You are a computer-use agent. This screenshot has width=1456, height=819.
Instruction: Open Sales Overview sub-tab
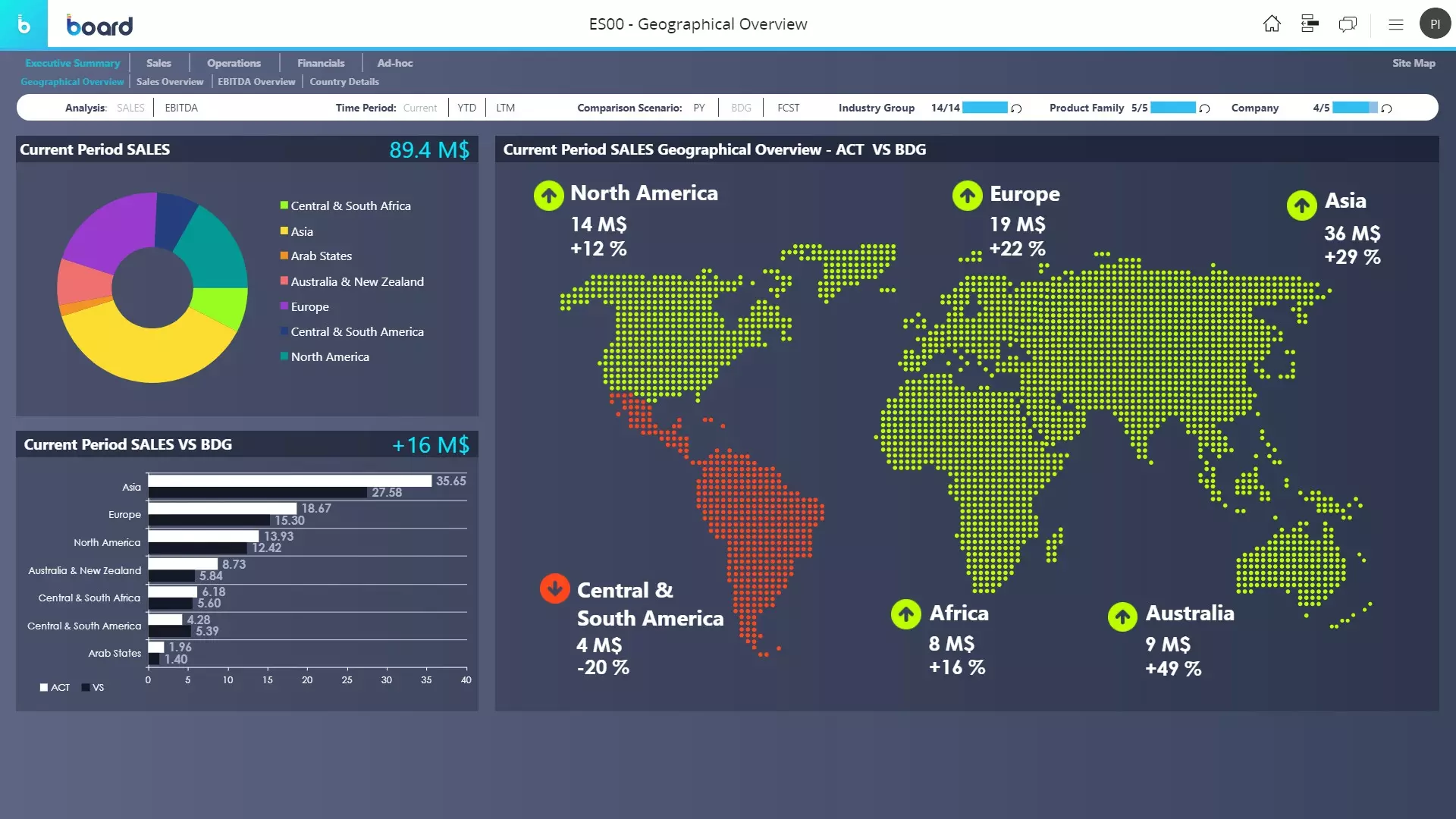click(170, 82)
